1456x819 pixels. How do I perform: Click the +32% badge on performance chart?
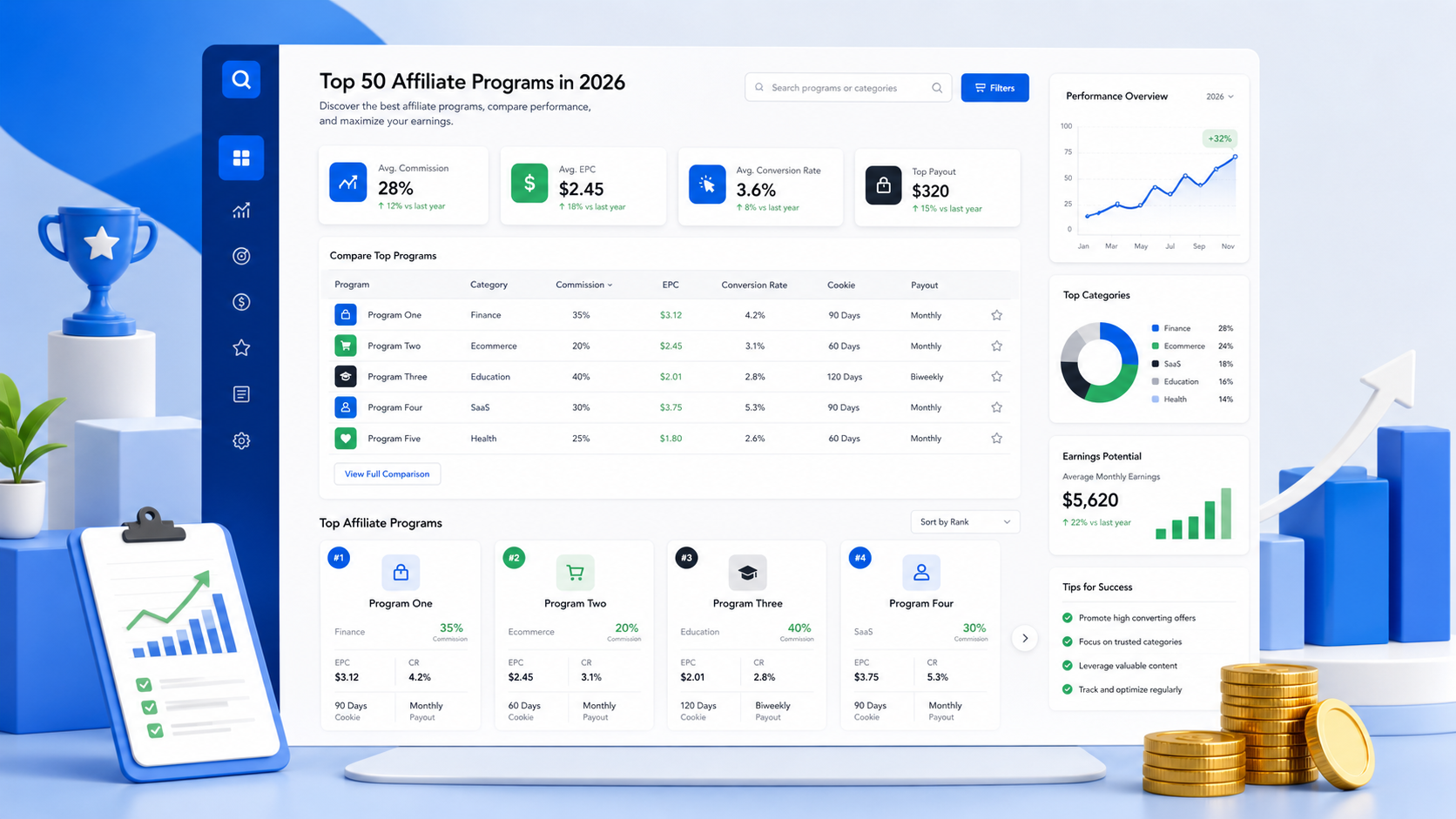[x=1219, y=138]
